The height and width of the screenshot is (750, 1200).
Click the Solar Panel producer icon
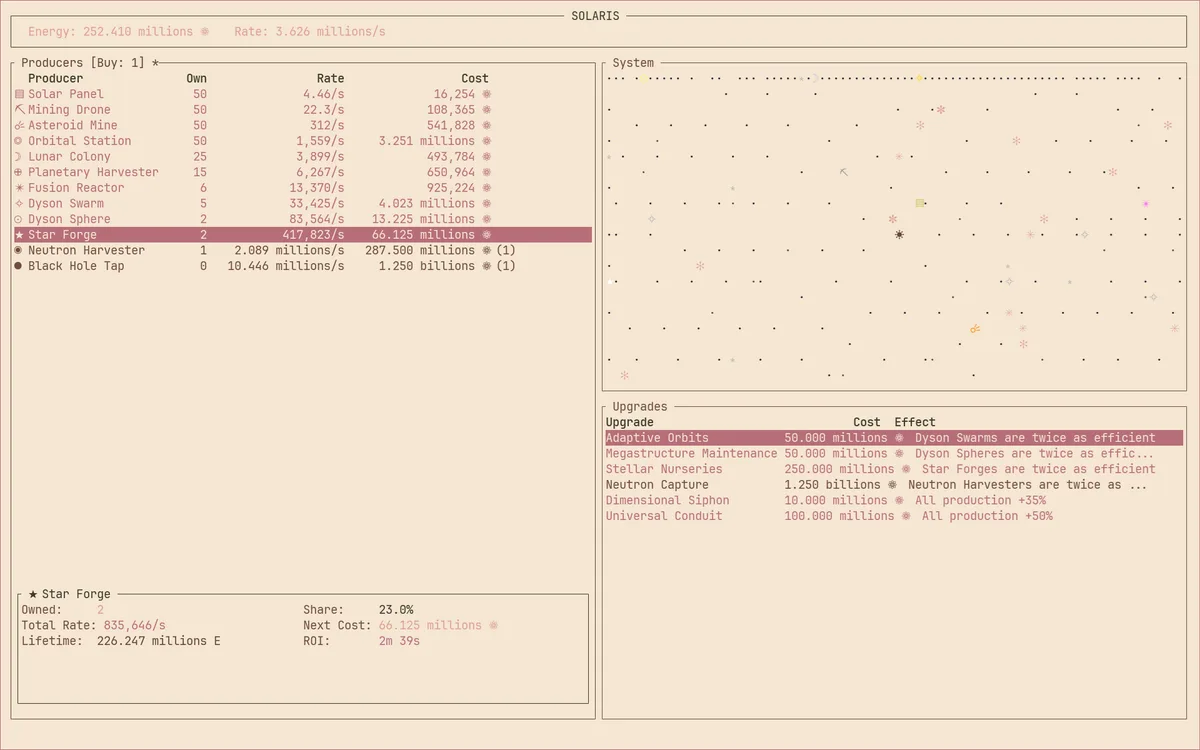19,94
